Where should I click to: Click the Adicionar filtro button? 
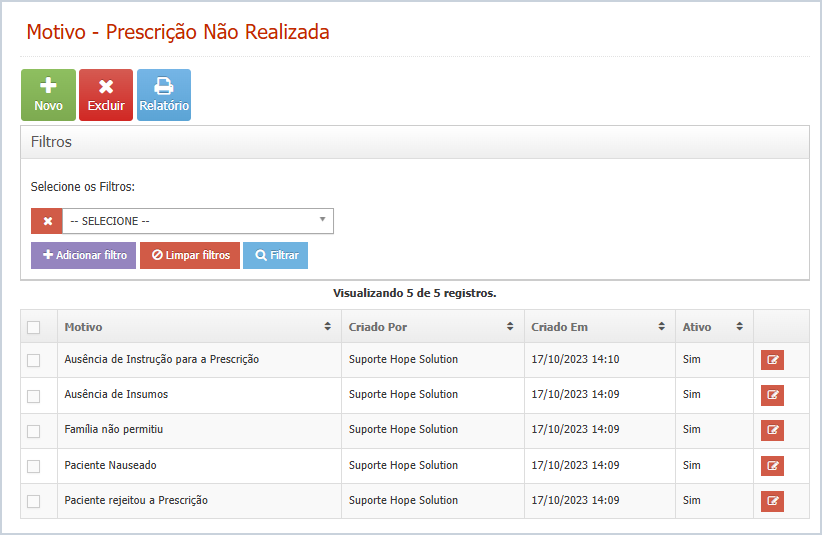[83, 255]
